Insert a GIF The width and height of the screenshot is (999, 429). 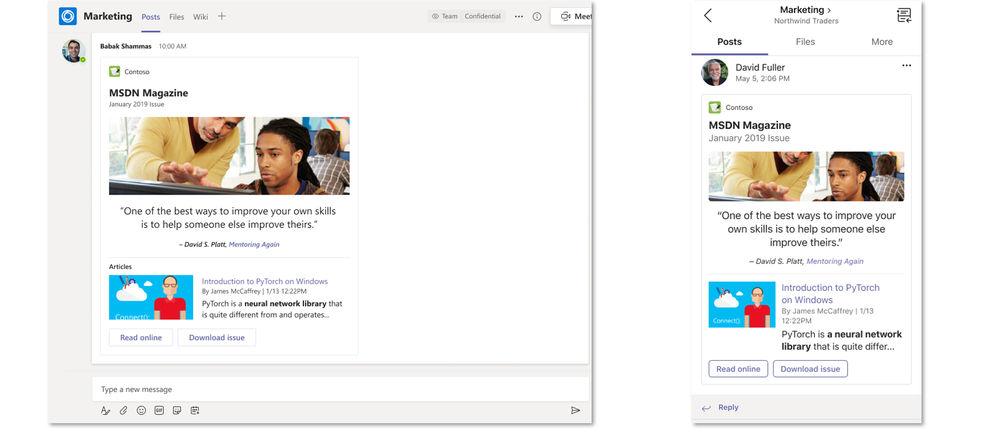[x=159, y=411]
